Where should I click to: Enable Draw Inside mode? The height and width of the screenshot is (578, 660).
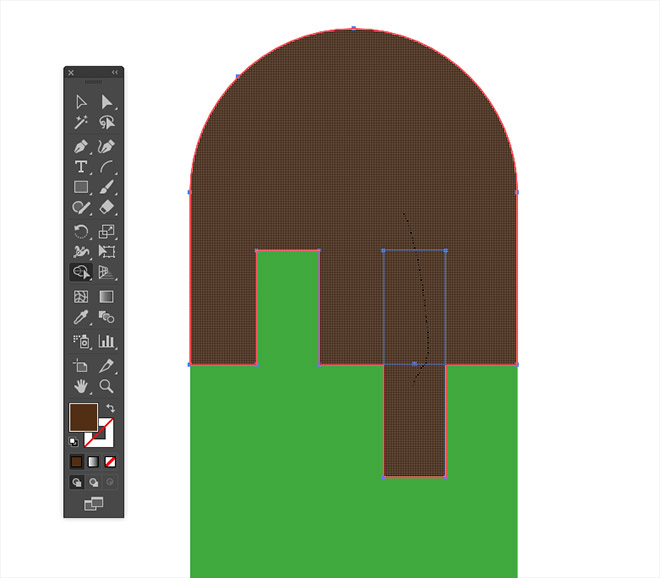click(110, 482)
